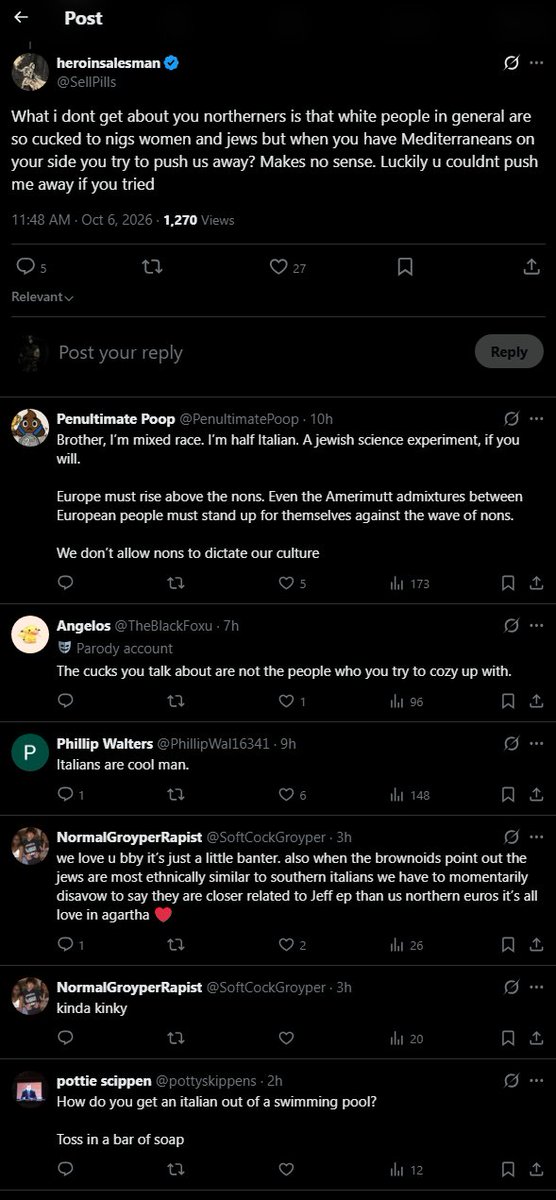Bookmark the Angelos reply

[x=508, y=701]
